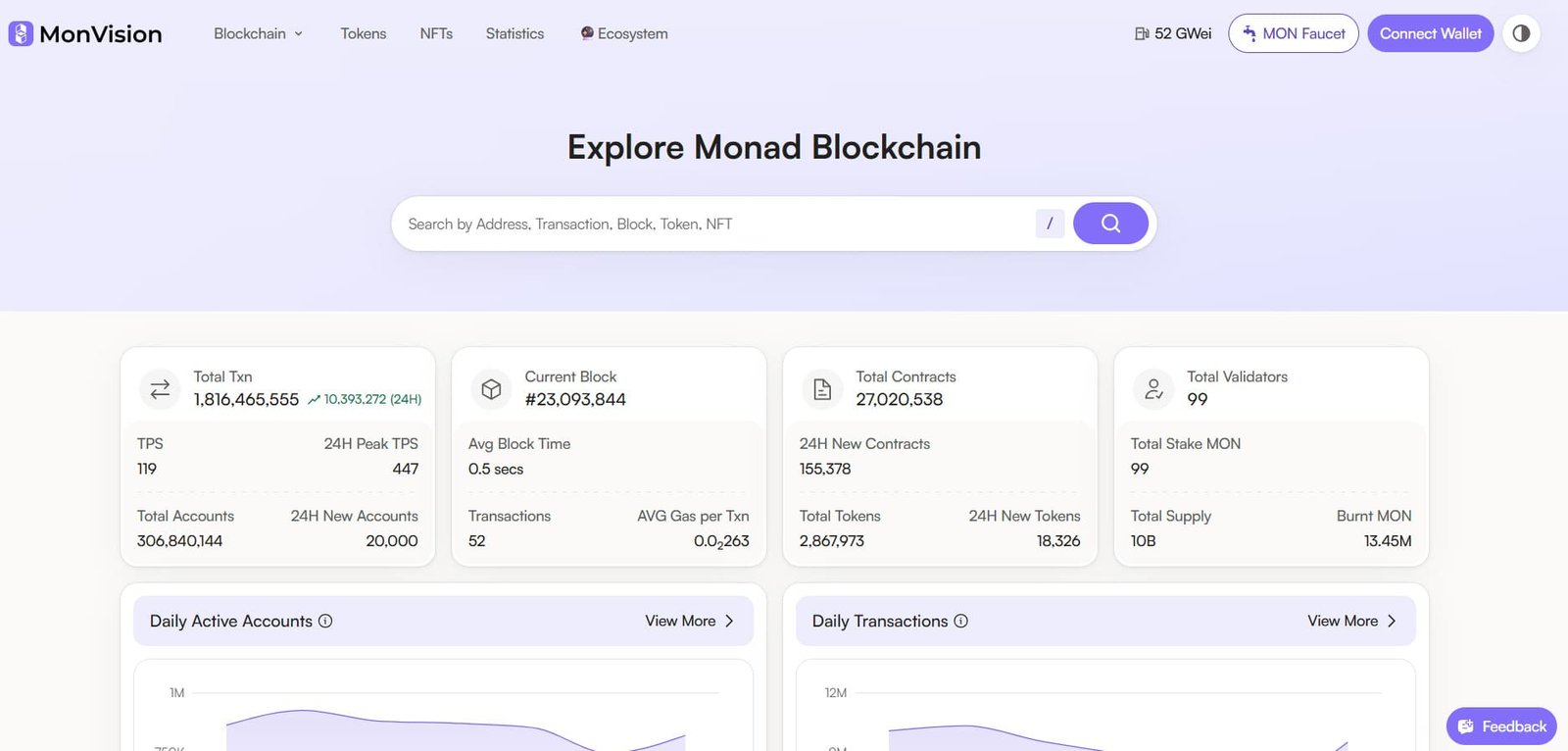The image size is (1568, 751).
Task: Click the Daily Active Accounts info icon
Action: (325, 621)
